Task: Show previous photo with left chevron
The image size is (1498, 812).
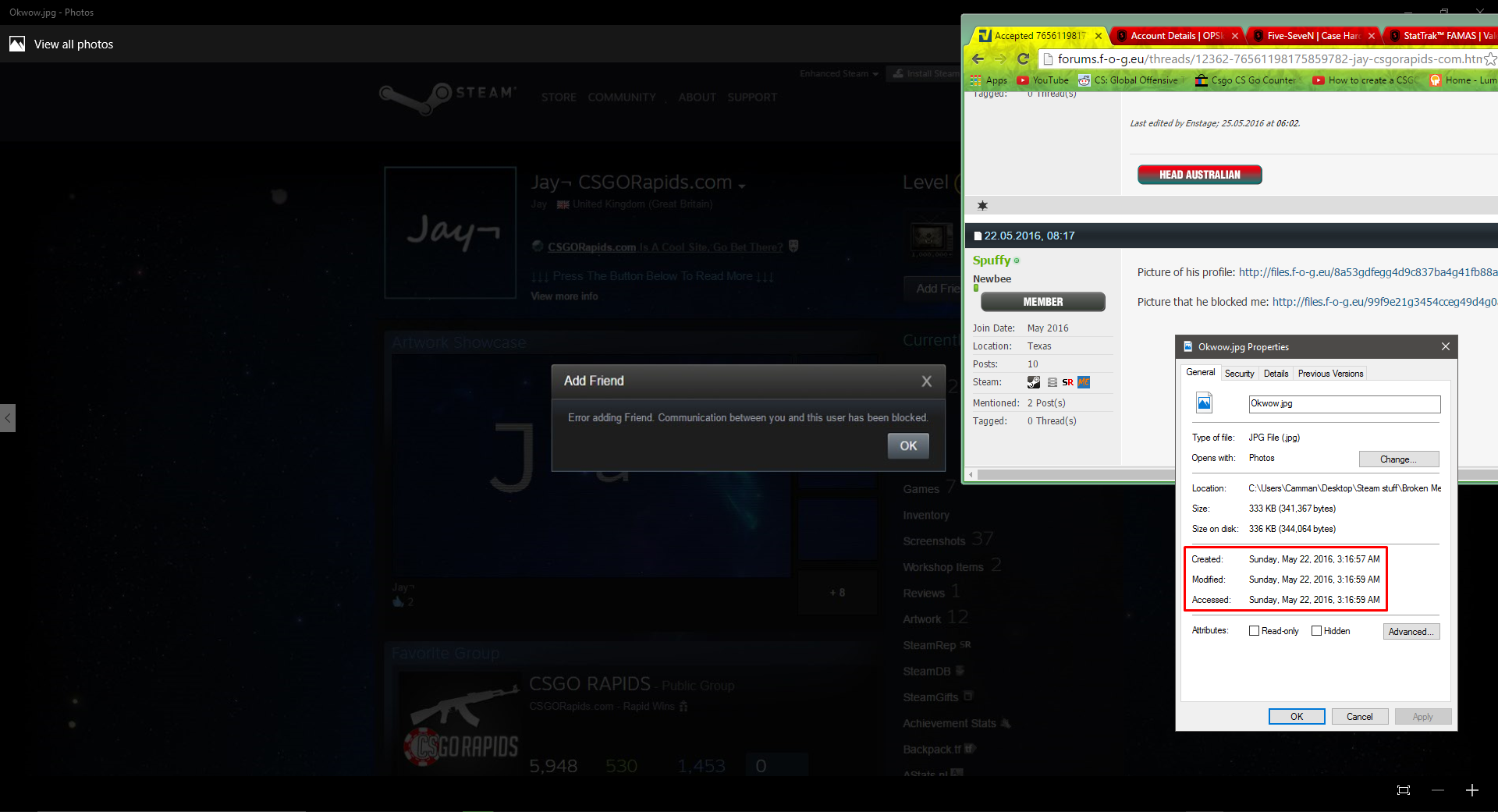Action: [8, 418]
